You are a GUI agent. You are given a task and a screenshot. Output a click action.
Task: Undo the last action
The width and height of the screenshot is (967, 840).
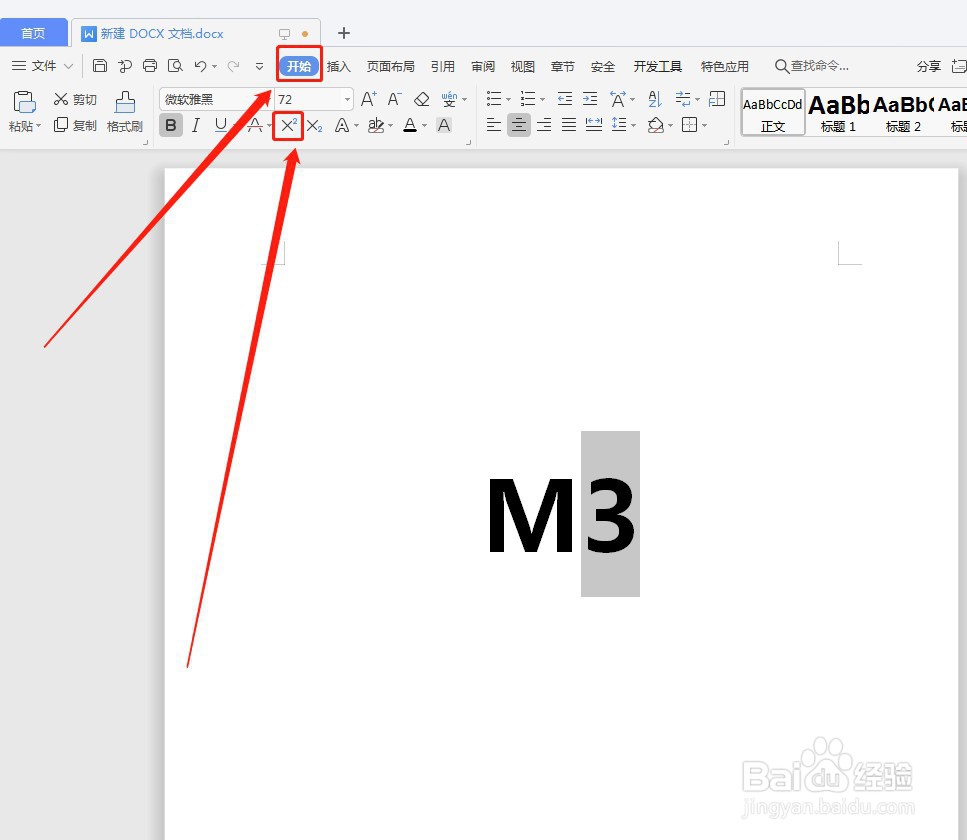point(200,65)
